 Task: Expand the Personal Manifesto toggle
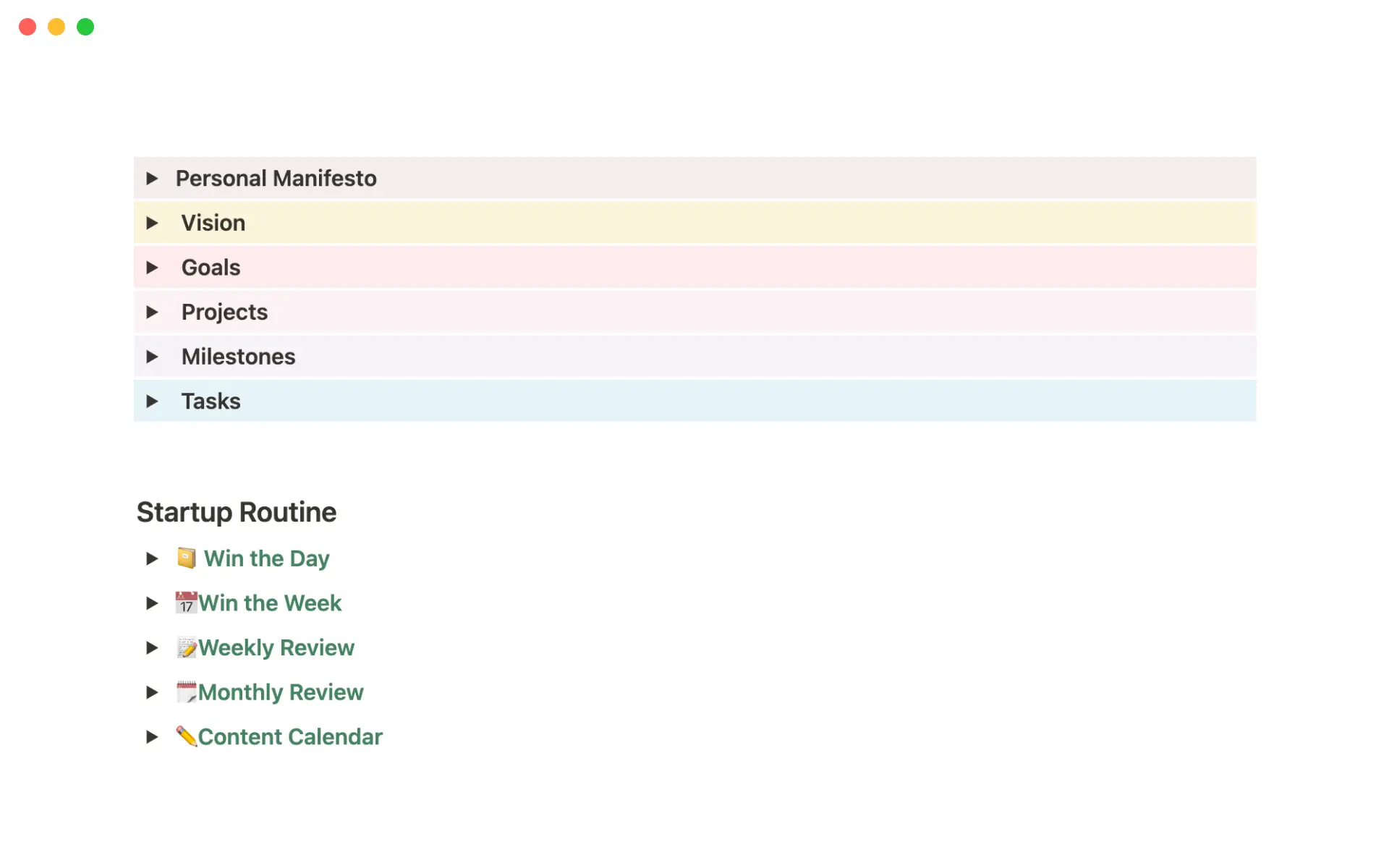(x=153, y=178)
